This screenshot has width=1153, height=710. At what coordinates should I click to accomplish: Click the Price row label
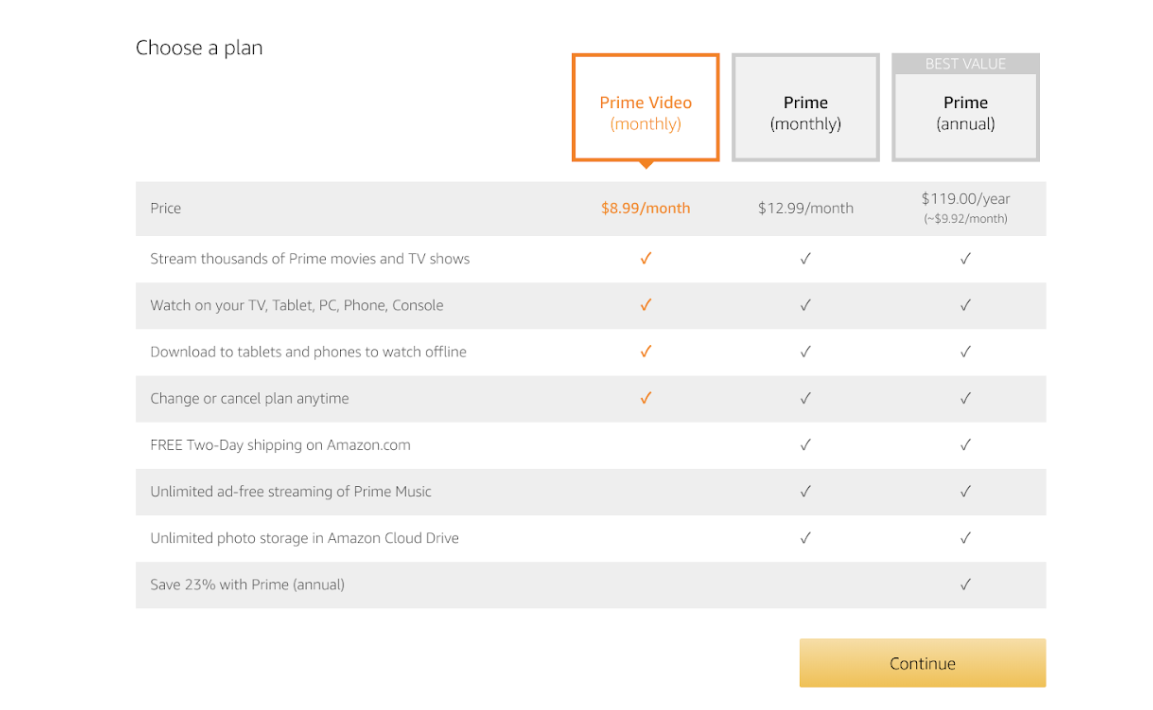[165, 208]
